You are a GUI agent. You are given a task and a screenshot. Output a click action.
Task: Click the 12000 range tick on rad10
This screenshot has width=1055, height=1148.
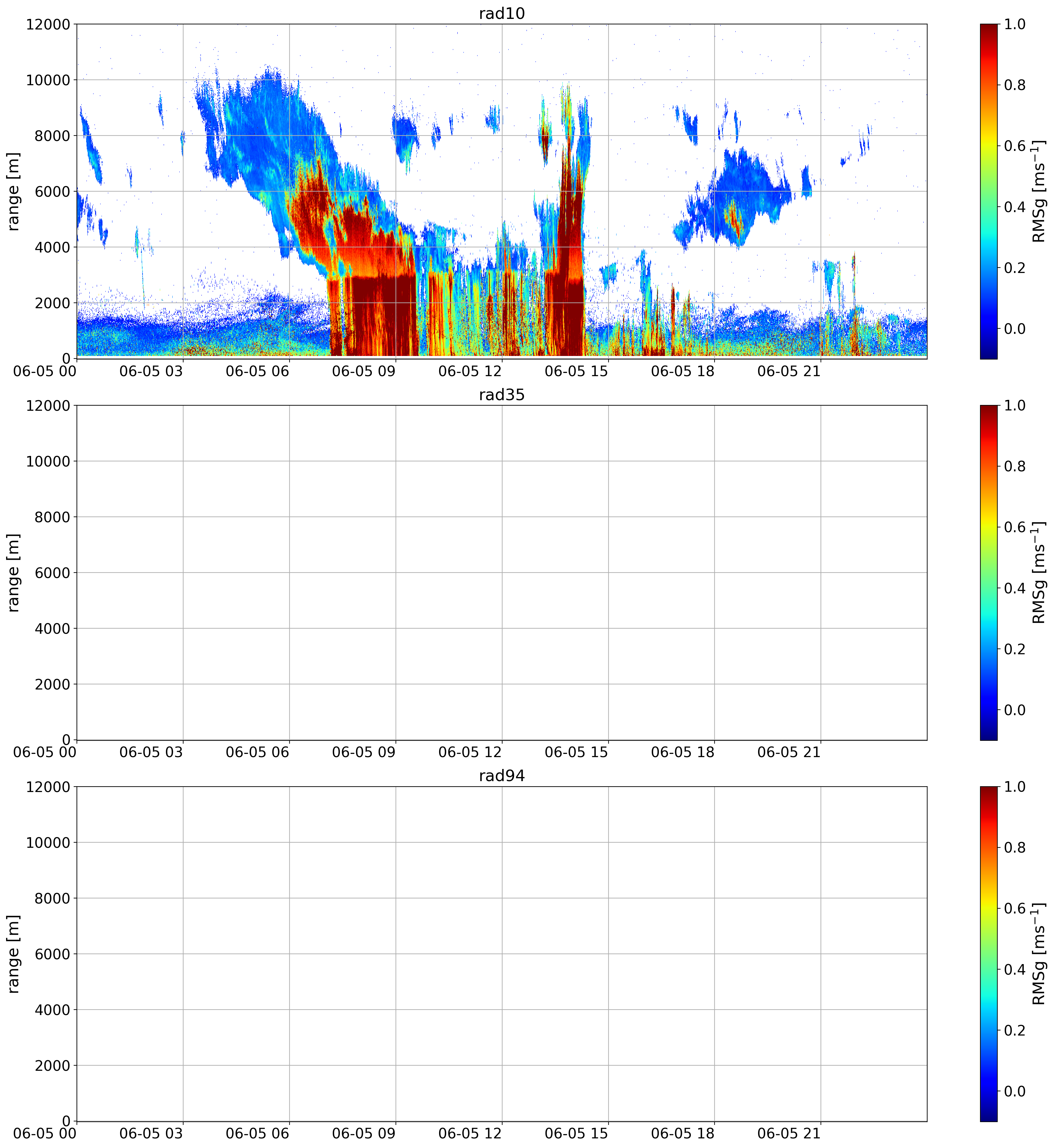pos(48,24)
